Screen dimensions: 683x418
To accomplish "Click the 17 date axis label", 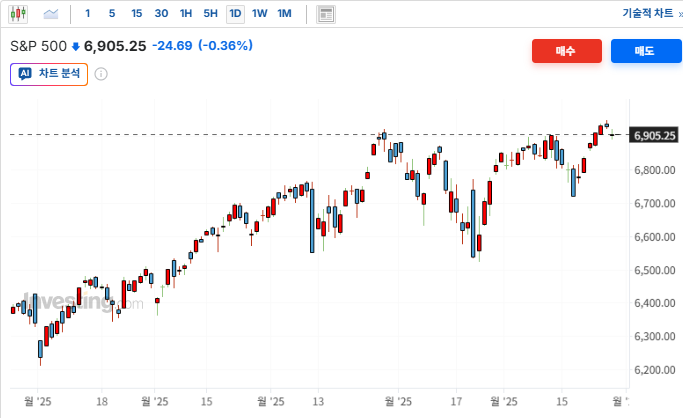I will [x=456, y=401].
